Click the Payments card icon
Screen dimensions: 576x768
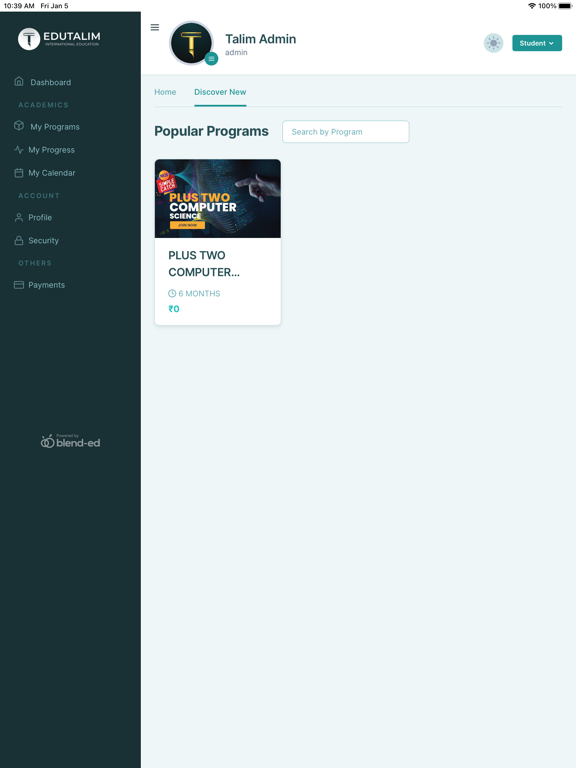click(x=19, y=285)
